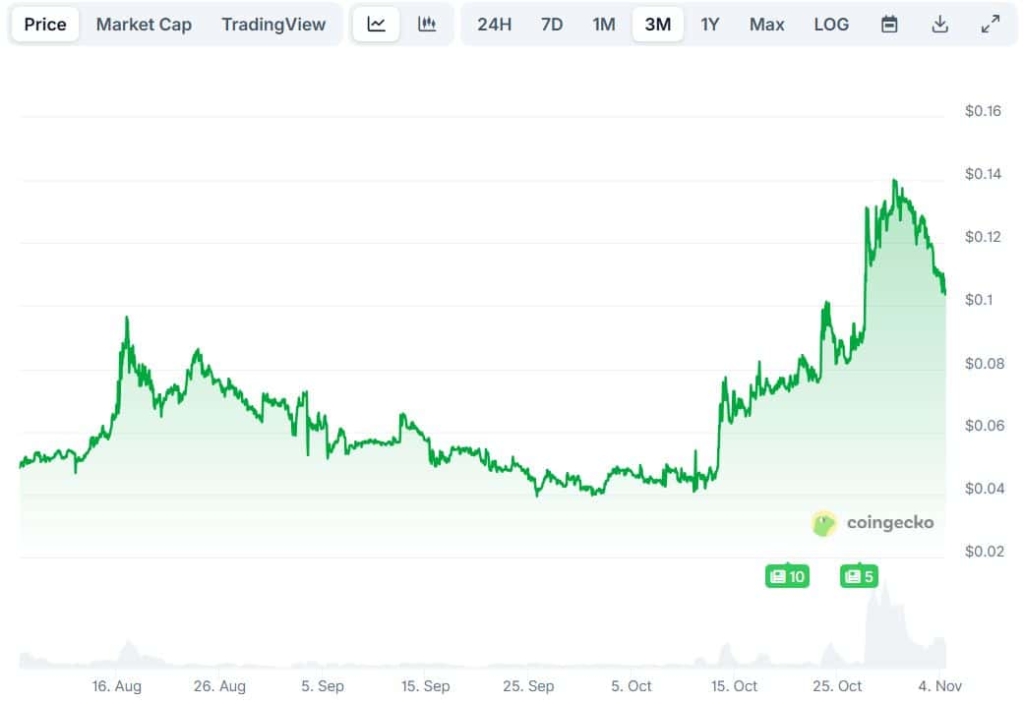Select the 3M time range
The height and width of the screenshot is (704, 1024).
658,25
